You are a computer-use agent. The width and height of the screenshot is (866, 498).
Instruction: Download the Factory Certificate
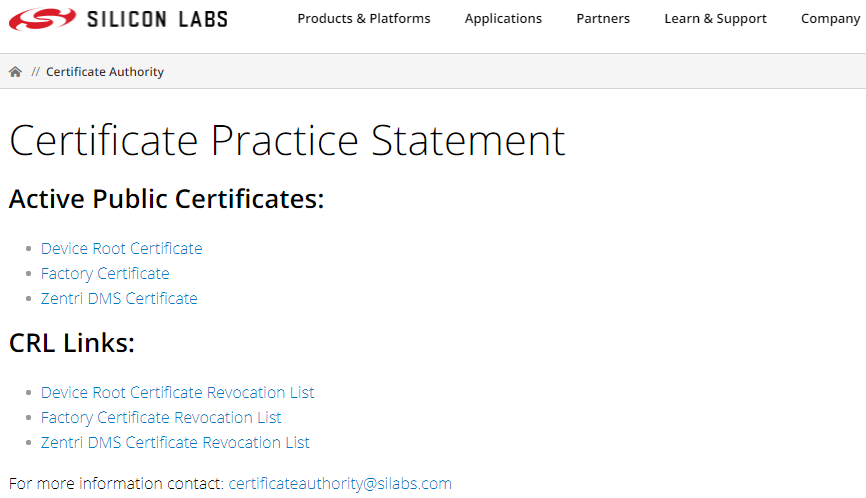105,273
